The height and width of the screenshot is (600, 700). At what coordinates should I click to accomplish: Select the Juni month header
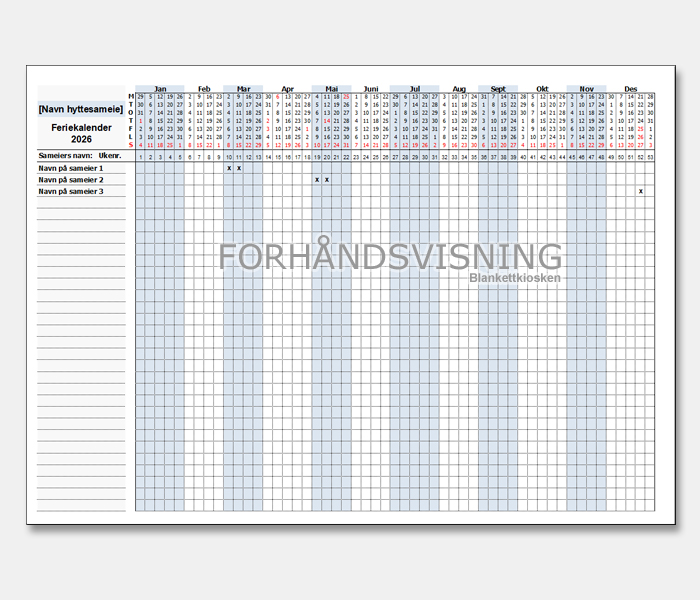pyautogui.click(x=371, y=88)
